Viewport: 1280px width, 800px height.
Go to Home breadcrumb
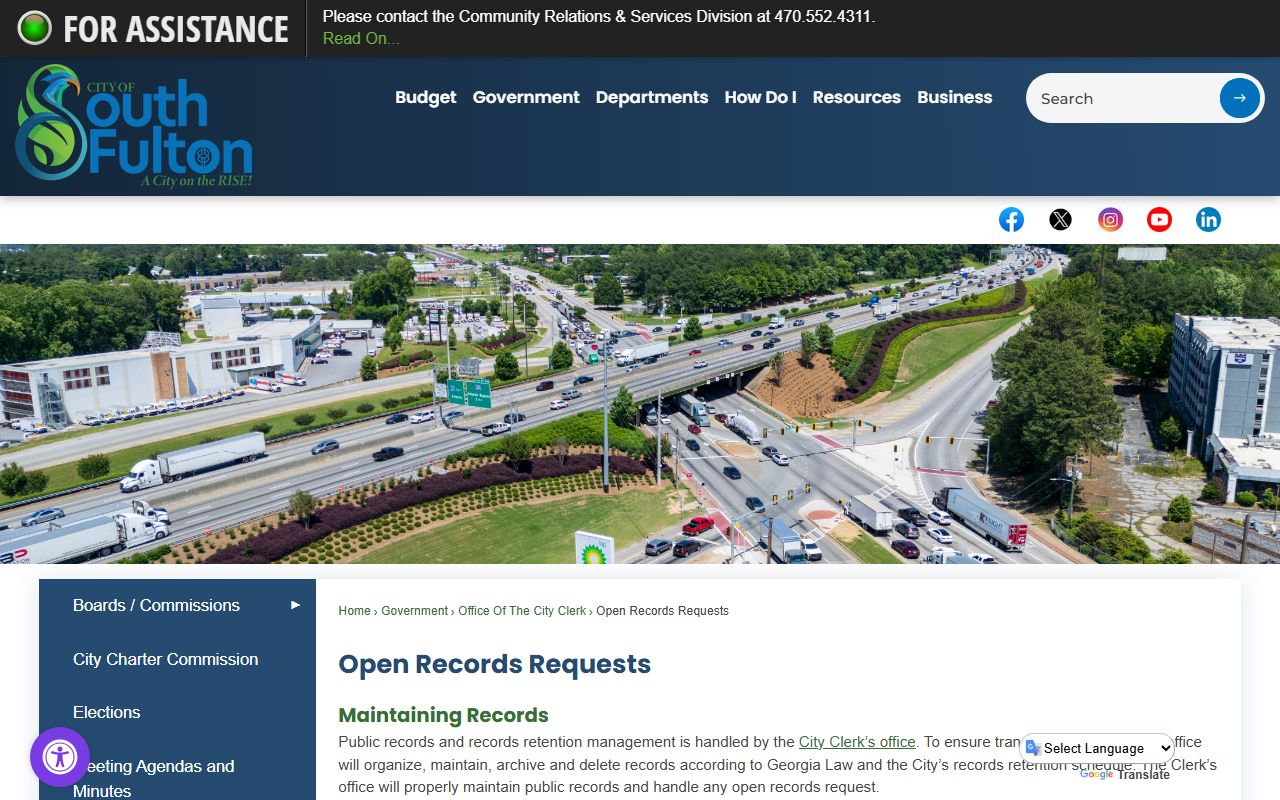pyautogui.click(x=354, y=611)
